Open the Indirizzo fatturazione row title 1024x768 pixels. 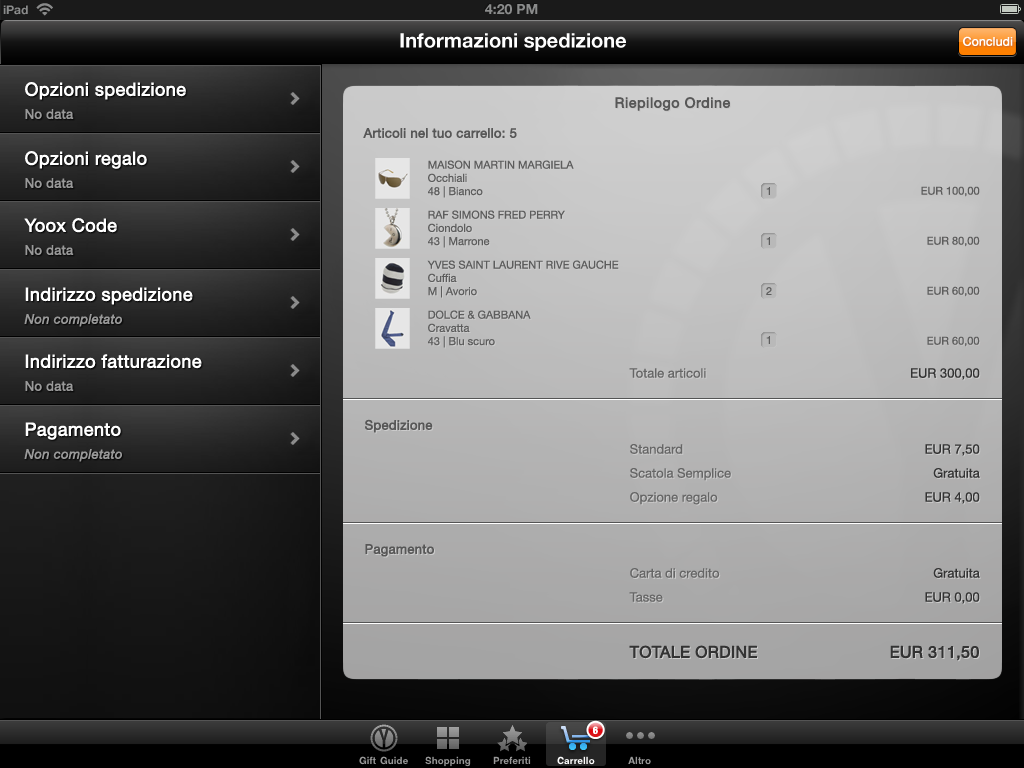(113, 362)
